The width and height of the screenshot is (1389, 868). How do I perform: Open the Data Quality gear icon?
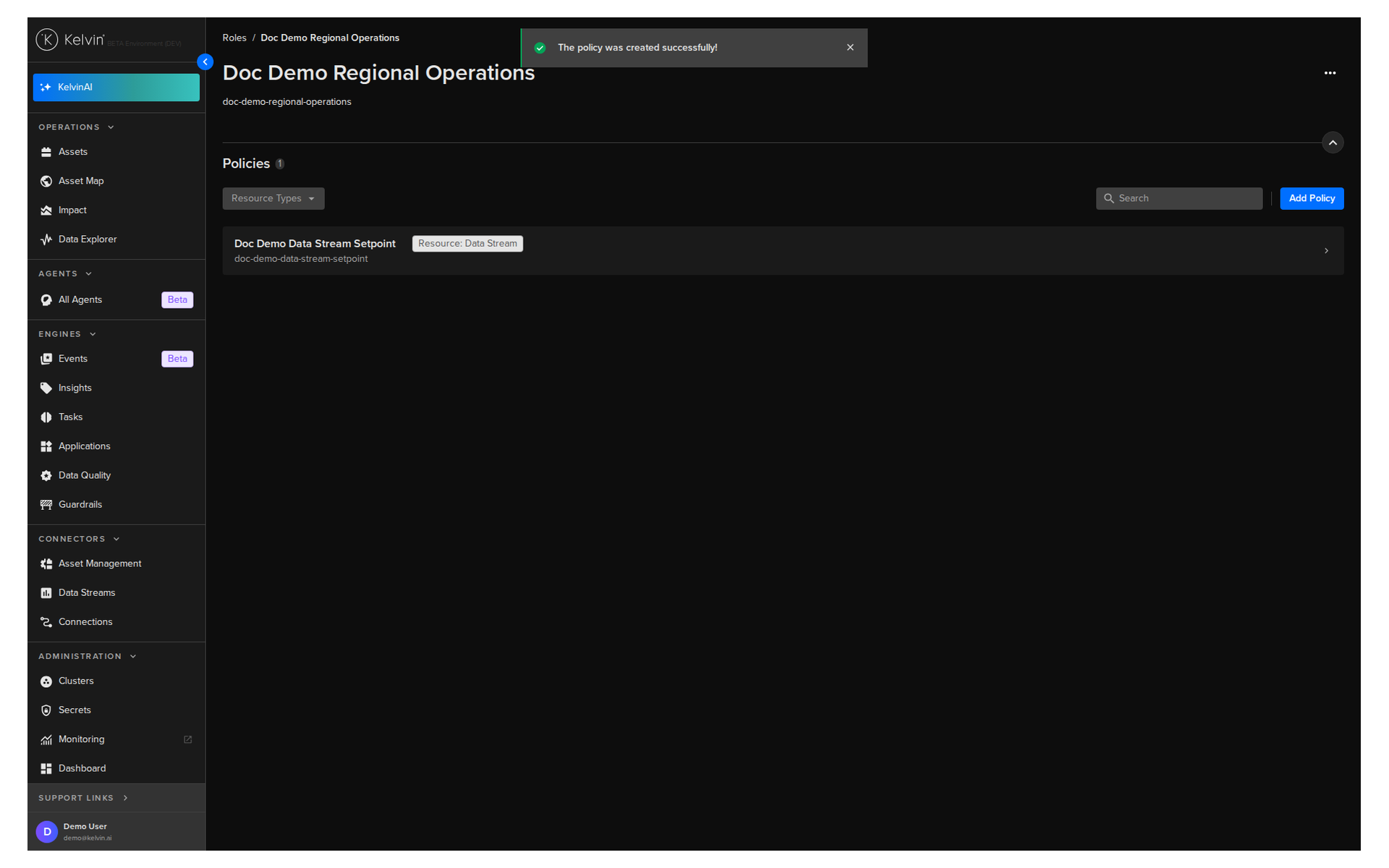tap(46, 476)
